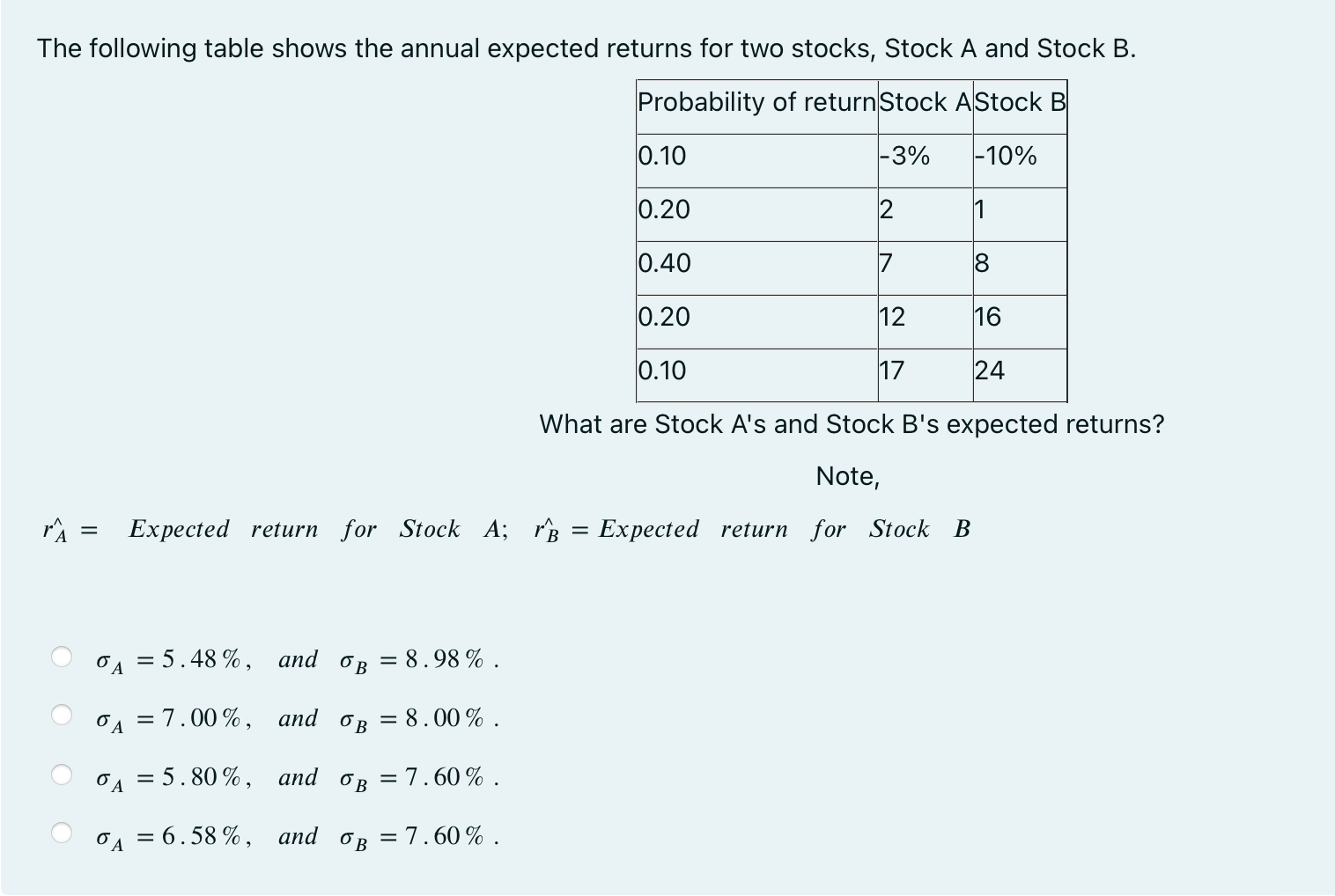Click the 'Note,' text label

[x=846, y=475]
